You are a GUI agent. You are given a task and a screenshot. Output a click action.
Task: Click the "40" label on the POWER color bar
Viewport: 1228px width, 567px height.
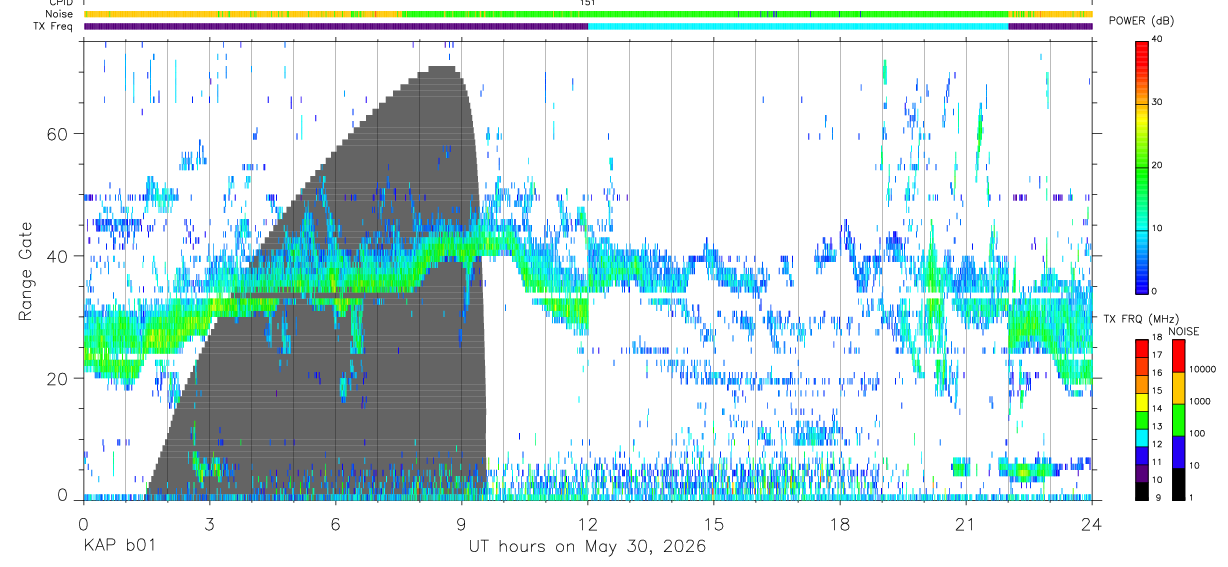tap(1157, 40)
